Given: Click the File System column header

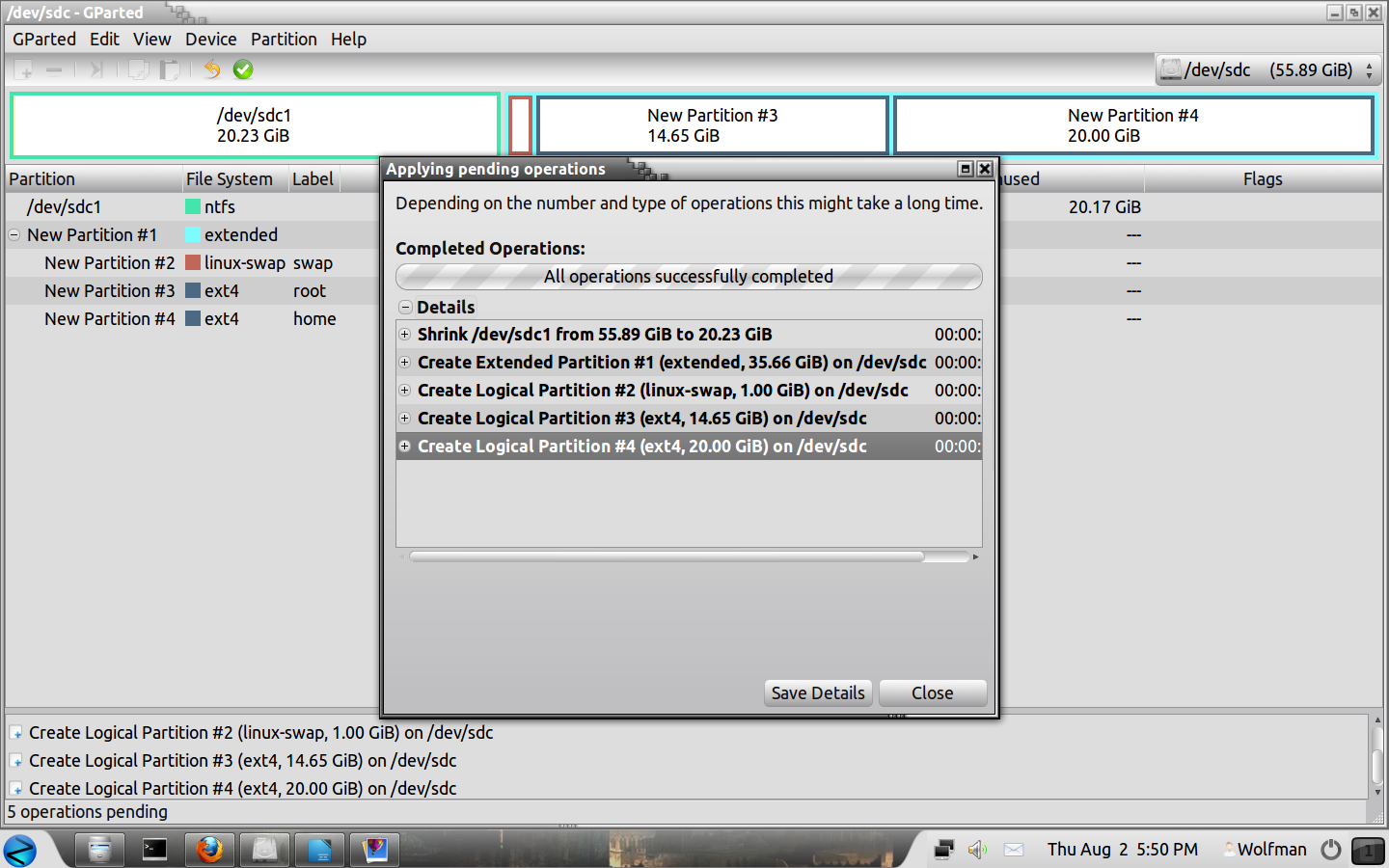Looking at the screenshot, I should point(235,179).
